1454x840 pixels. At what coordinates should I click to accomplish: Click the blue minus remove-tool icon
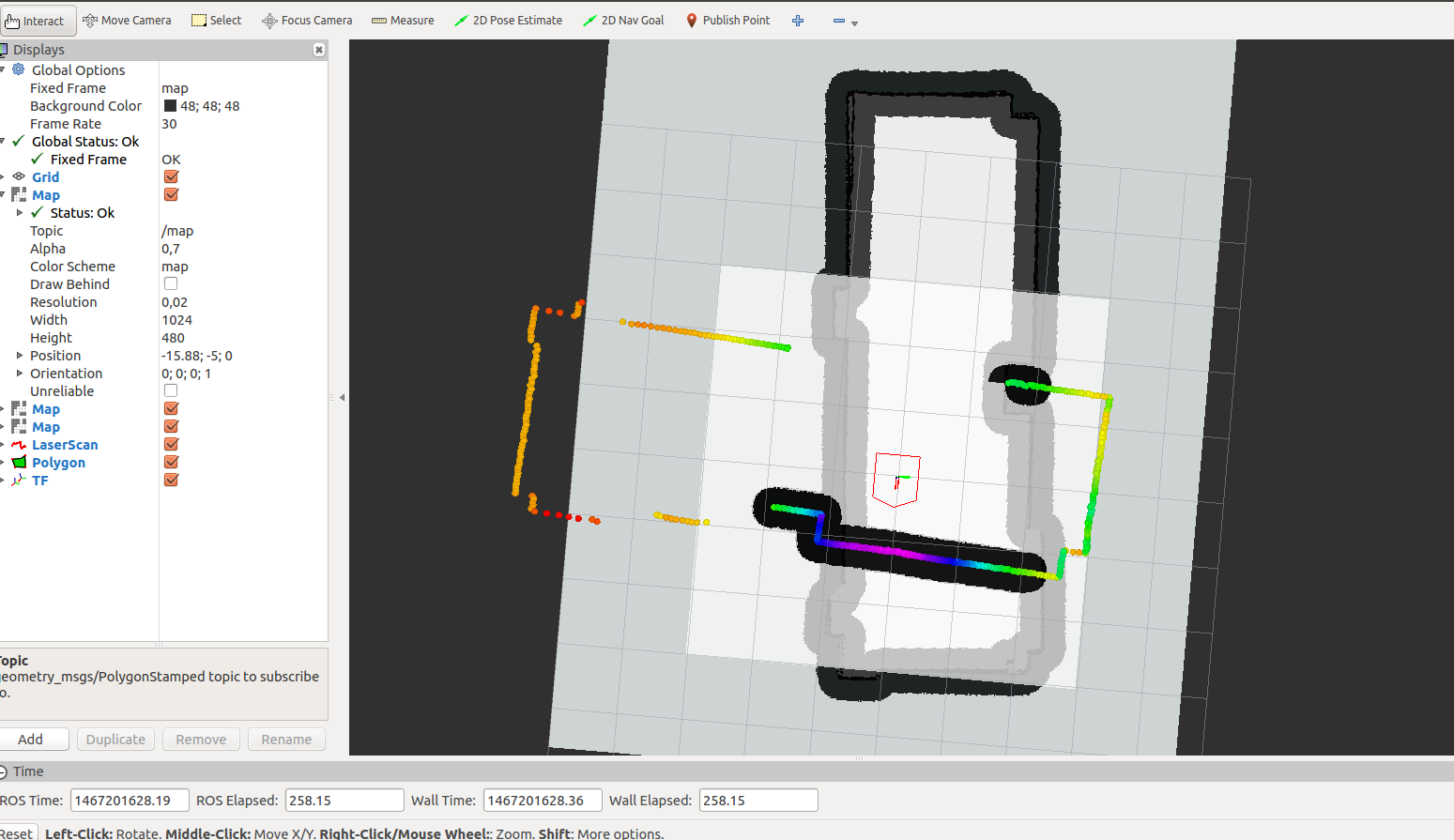click(838, 21)
